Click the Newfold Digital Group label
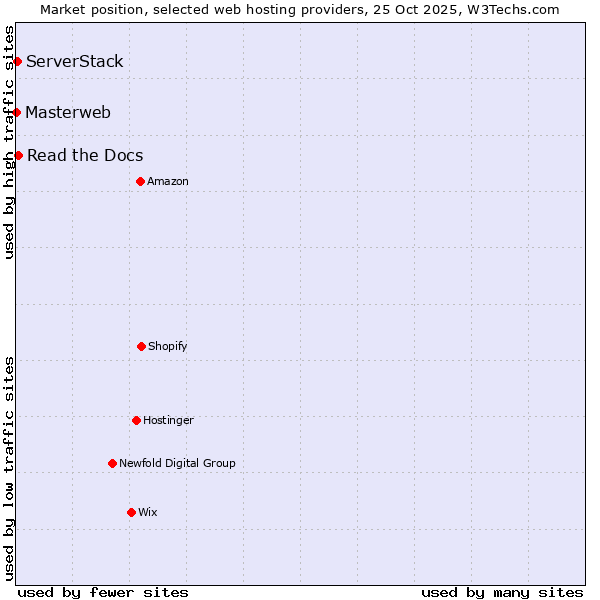 pyautogui.click(x=177, y=463)
